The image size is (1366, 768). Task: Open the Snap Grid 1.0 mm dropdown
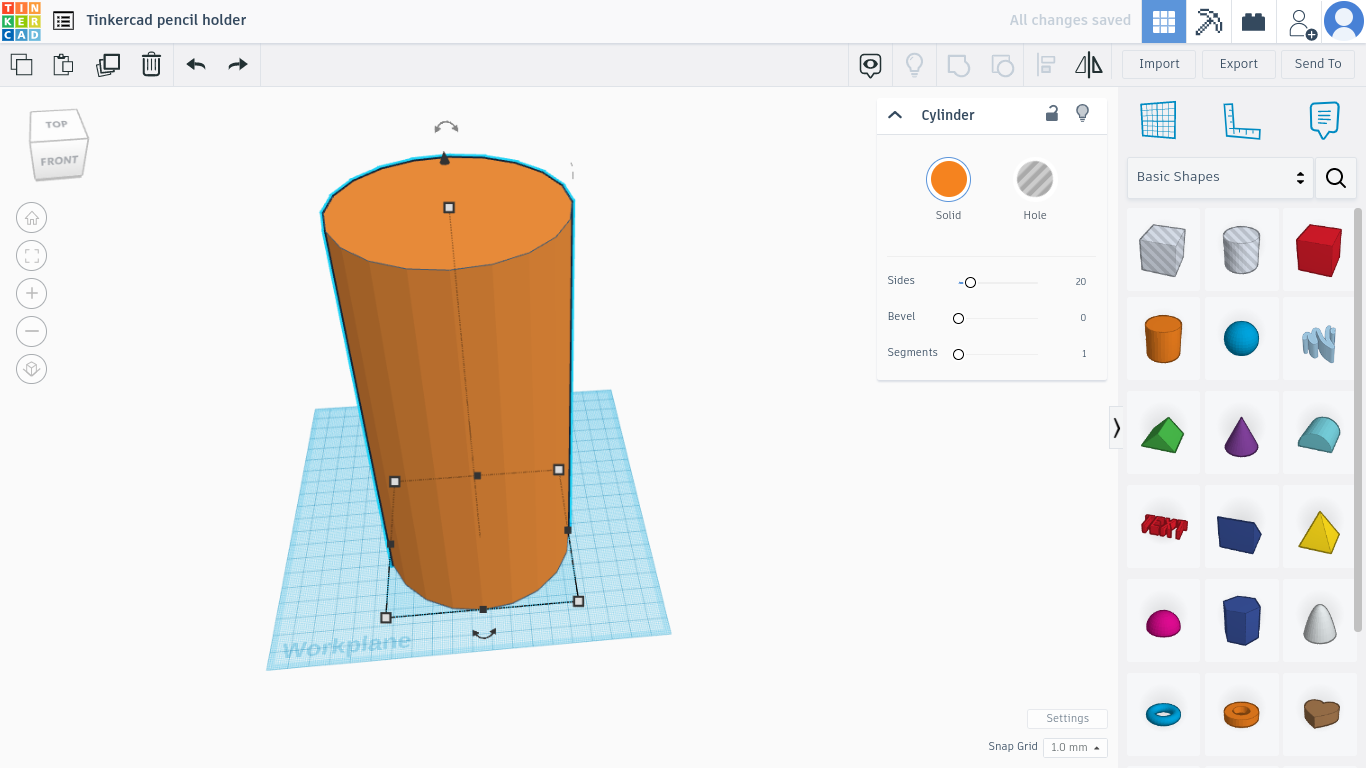click(1075, 747)
